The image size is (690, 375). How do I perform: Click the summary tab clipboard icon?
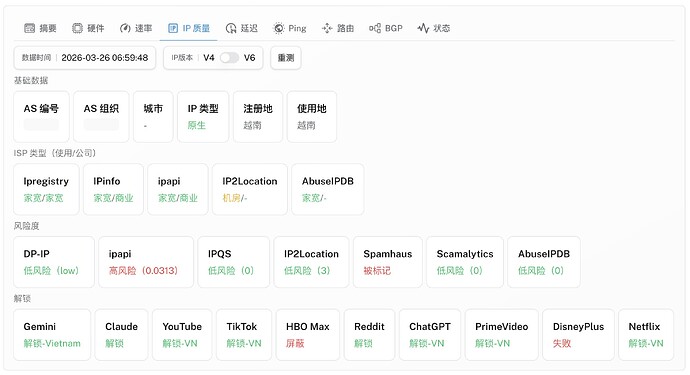coord(29,28)
